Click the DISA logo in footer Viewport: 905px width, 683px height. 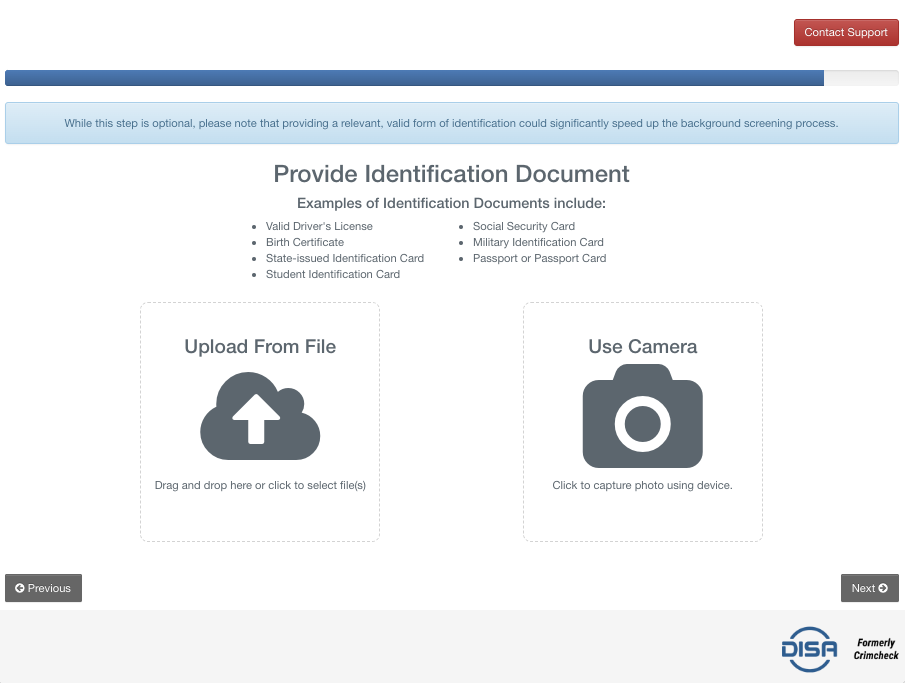(808, 649)
